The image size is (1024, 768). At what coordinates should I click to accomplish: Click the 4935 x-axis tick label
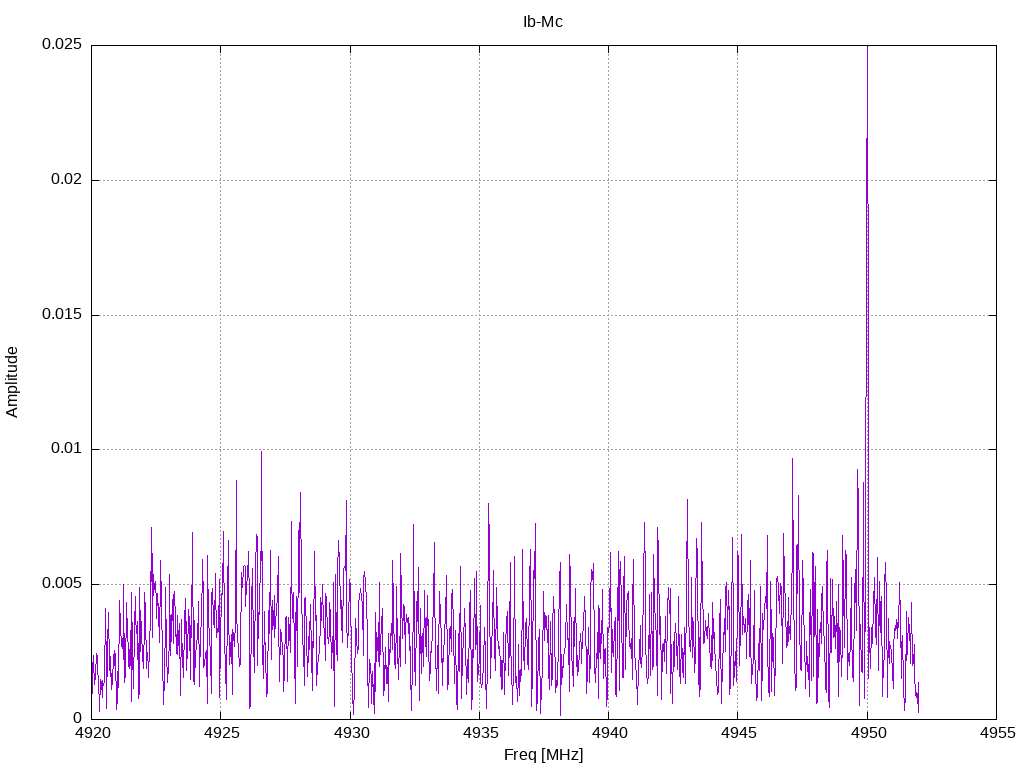[x=479, y=733]
